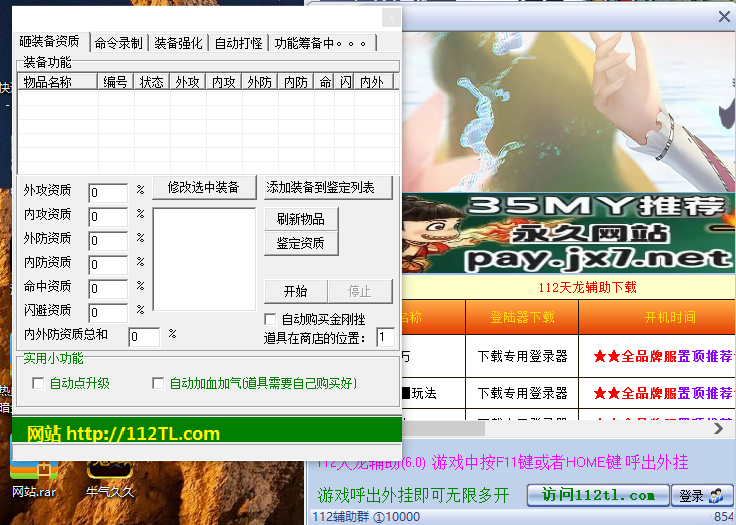Screen dimensions: 736x525
Task: Click the 修改选中装备 button
Action: coord(204,187)
